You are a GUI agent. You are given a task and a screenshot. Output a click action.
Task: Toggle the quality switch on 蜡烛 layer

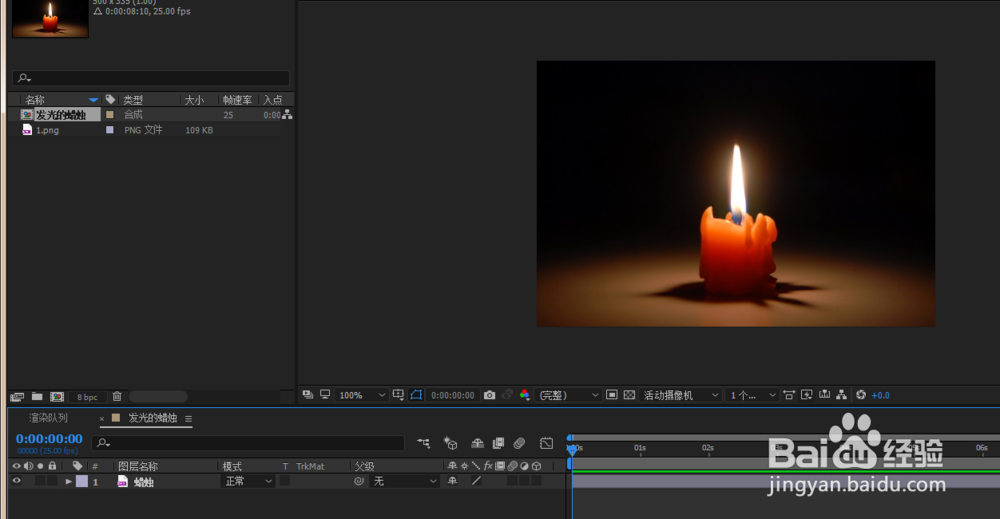tap(476, 481)
